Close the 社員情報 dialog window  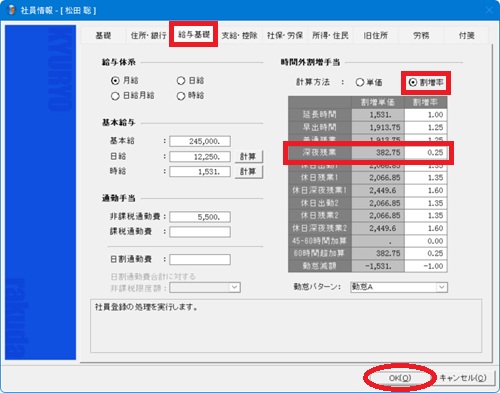489,10
